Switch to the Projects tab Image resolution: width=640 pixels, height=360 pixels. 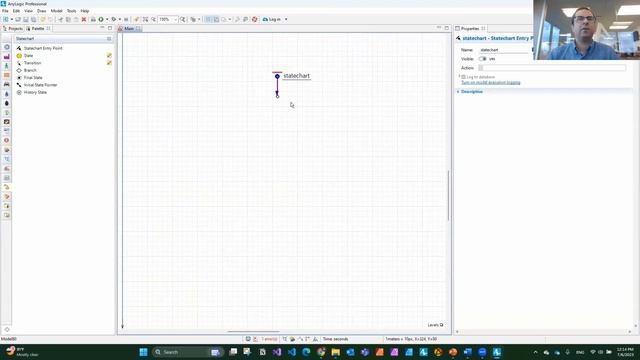pyautogui.click(x=13, y=29)
